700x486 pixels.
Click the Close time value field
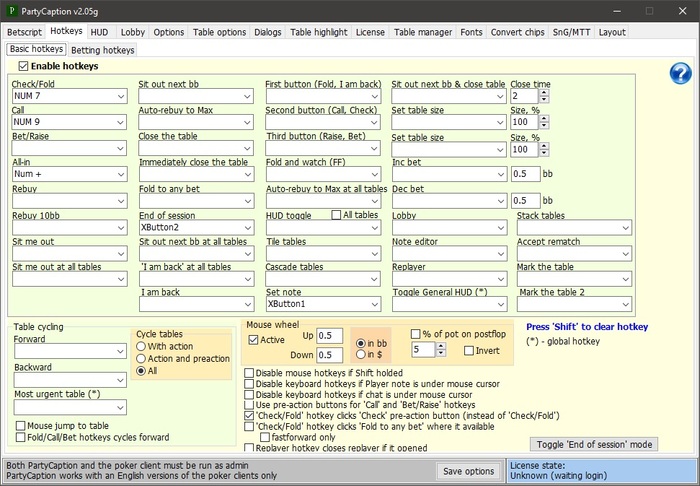pos(525,96)
